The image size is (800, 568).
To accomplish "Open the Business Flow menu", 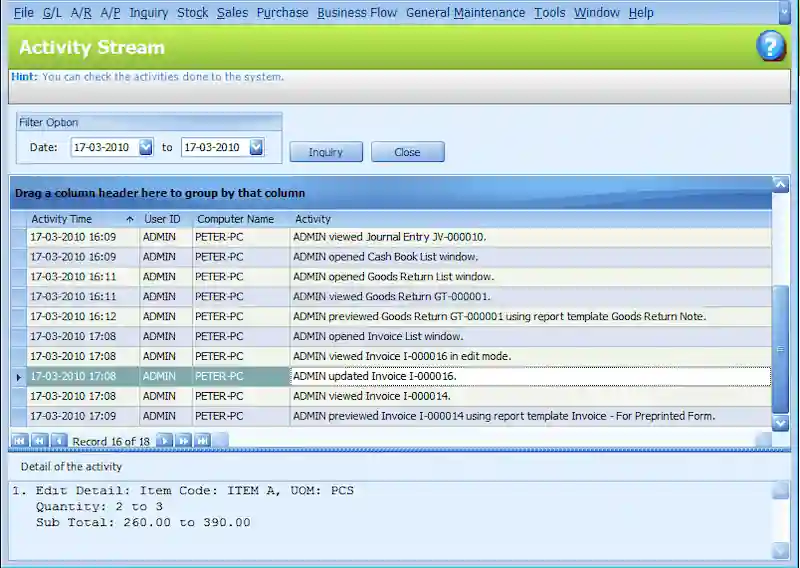I will [x=357, y=13].
